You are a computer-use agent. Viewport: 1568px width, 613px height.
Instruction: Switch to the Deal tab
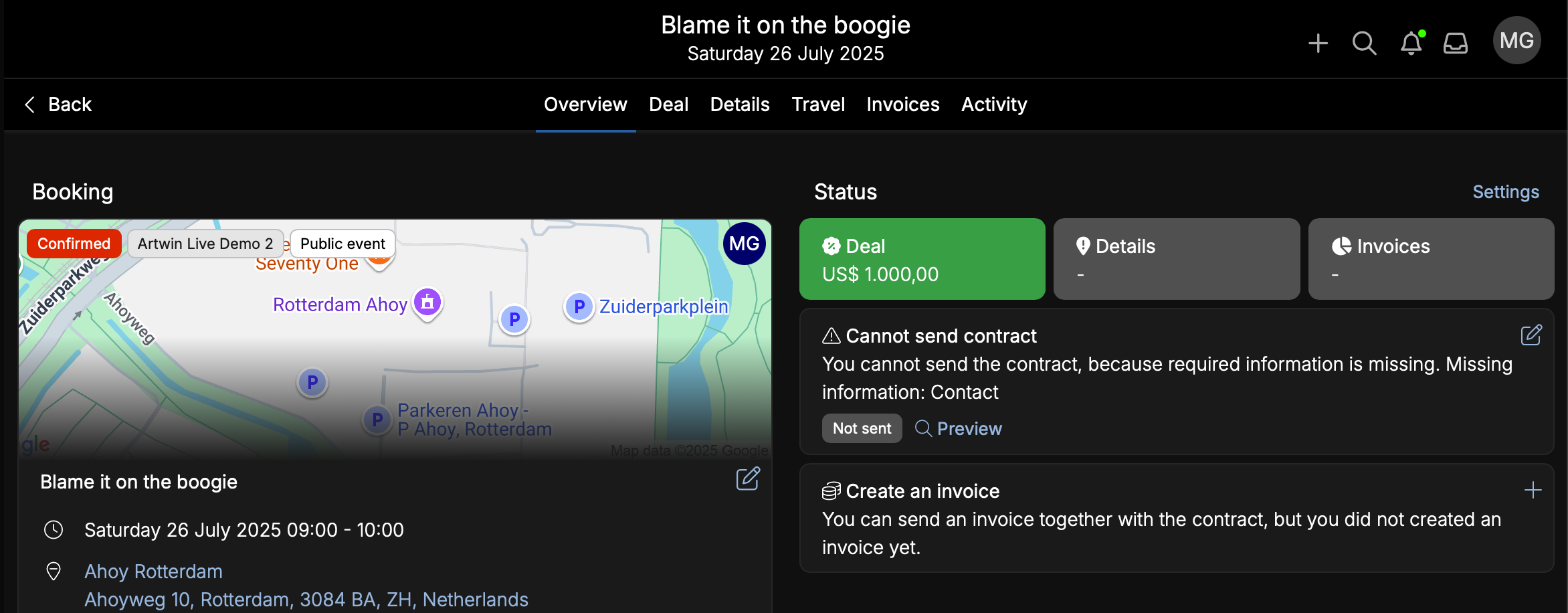[668, 104]
